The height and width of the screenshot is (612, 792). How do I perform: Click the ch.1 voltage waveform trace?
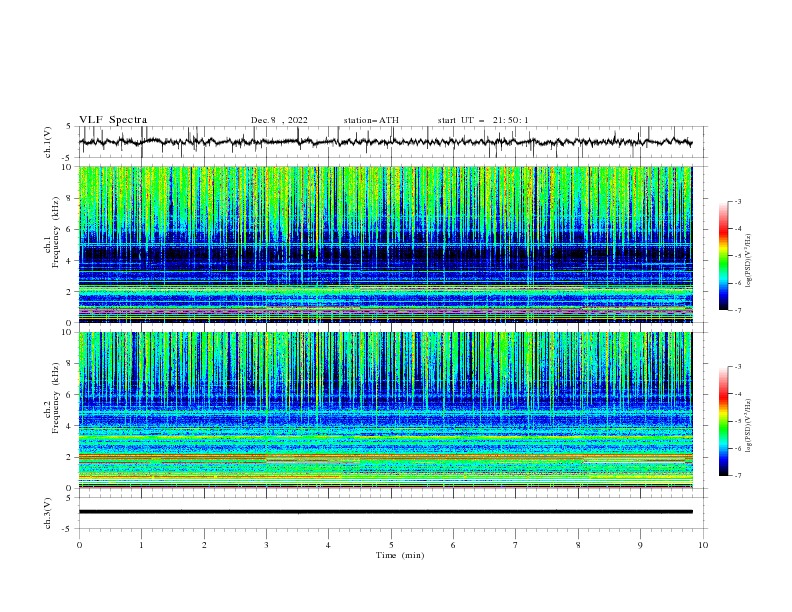pos(385,142)
